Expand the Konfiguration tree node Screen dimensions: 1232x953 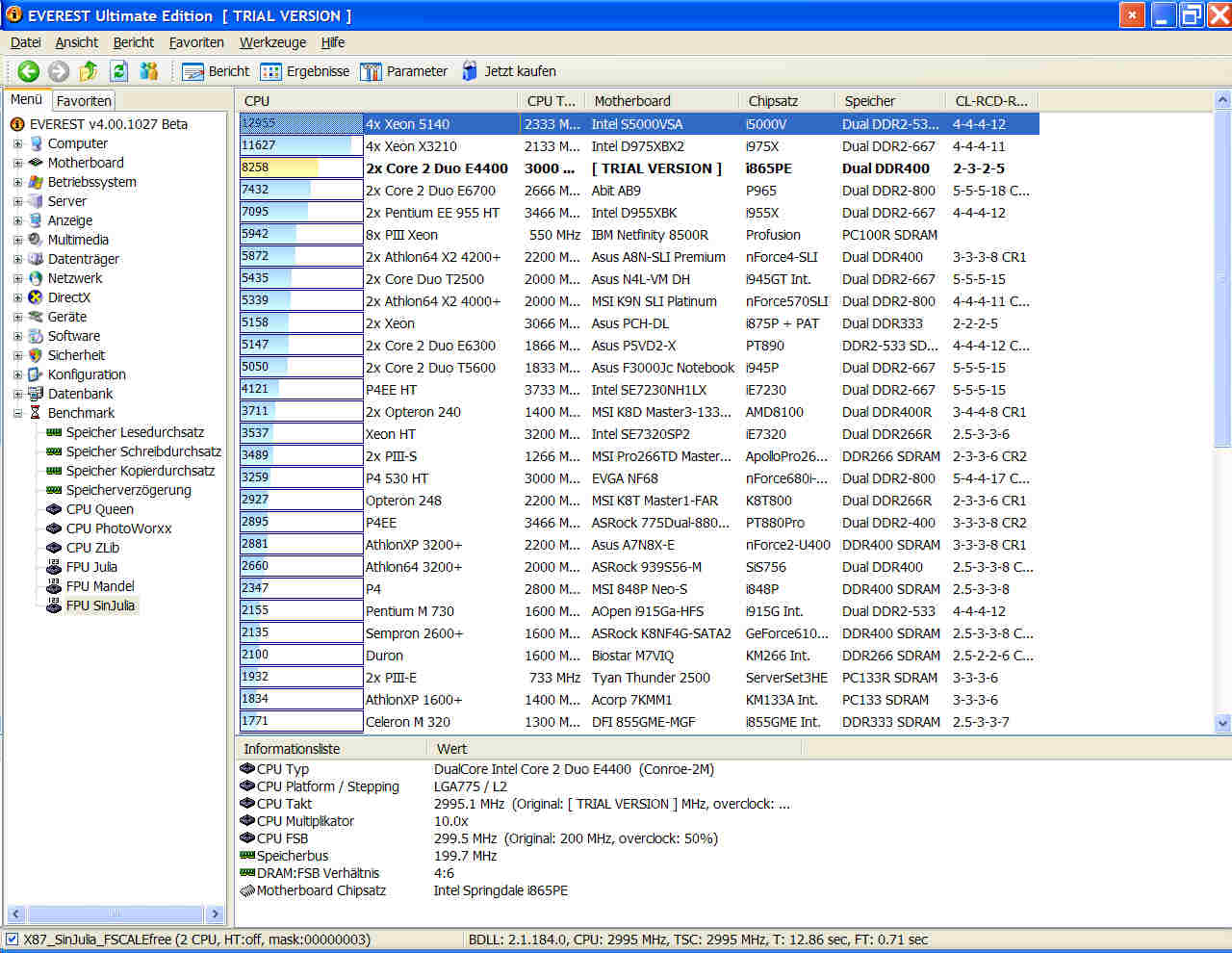coord(17,374)
